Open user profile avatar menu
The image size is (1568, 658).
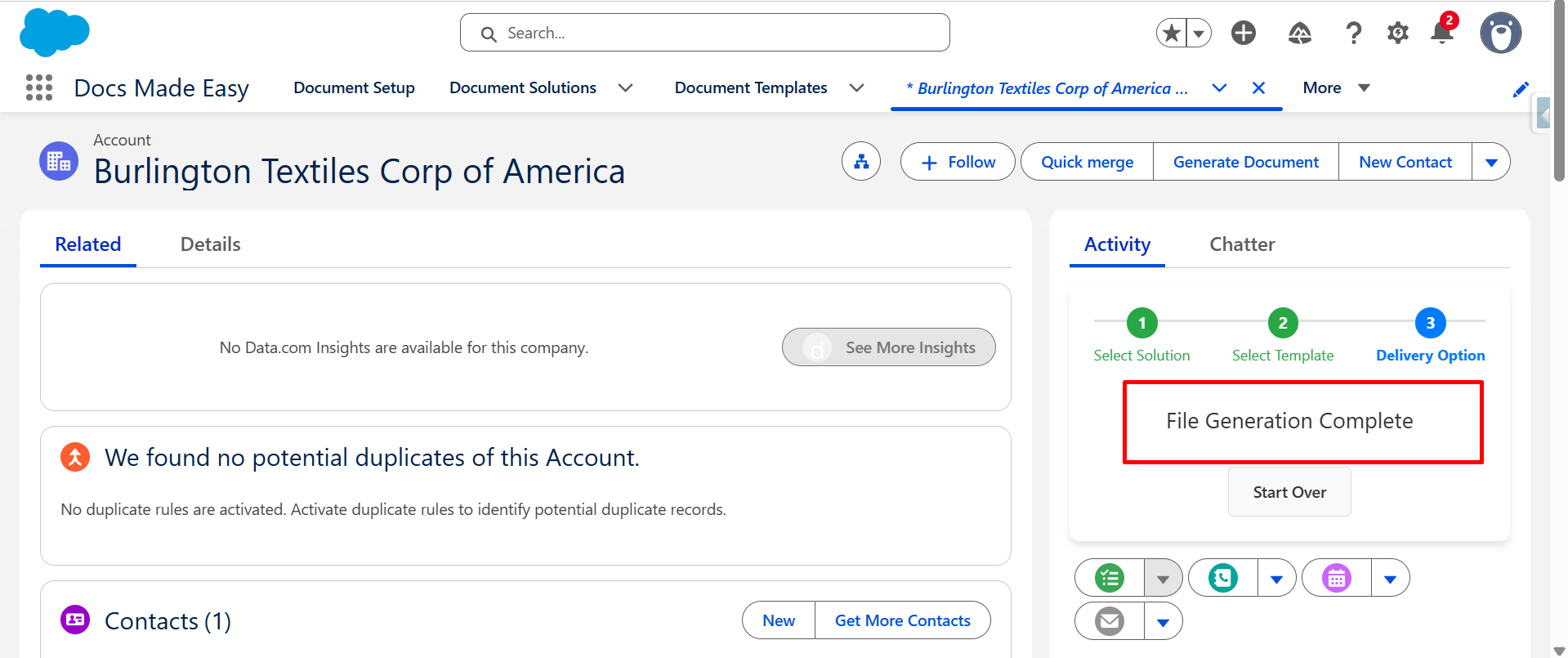tap(1501, 33)
